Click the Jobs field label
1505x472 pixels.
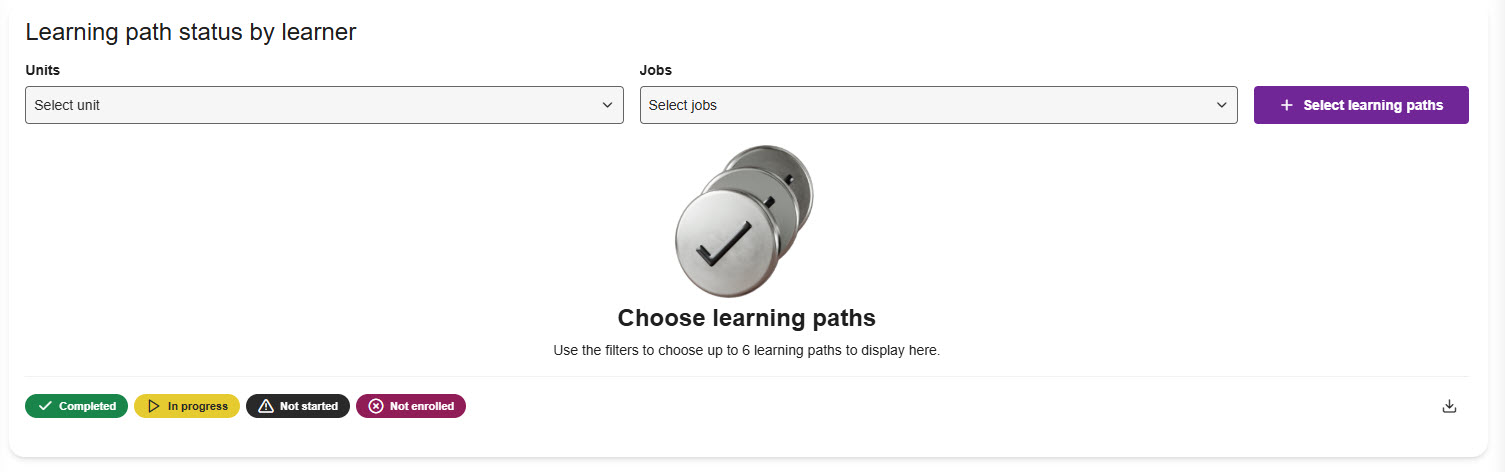pyautogui.click(x=655, y=70)
